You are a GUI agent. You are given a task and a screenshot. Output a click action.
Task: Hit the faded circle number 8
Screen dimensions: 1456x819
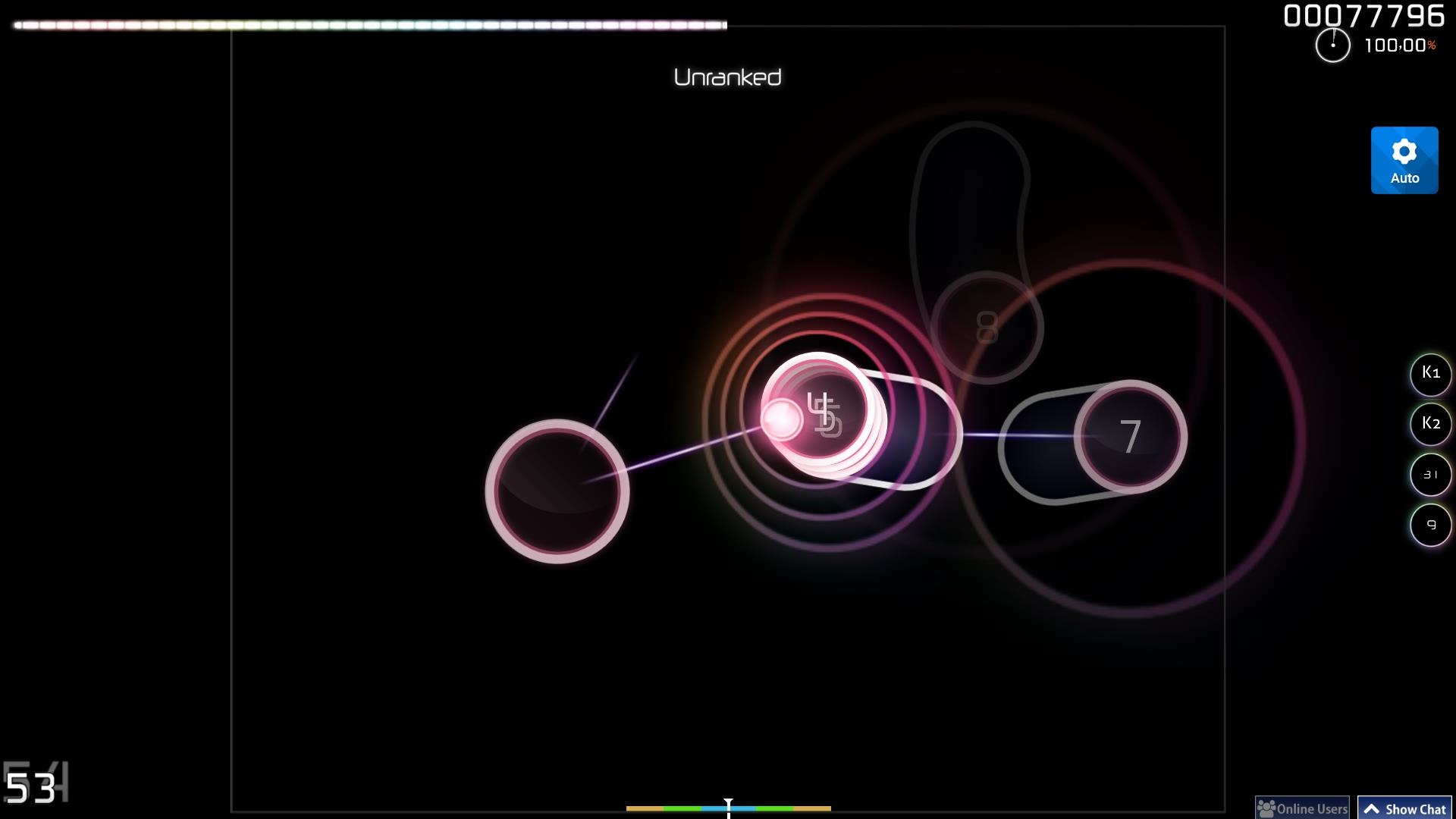(987, 328)
